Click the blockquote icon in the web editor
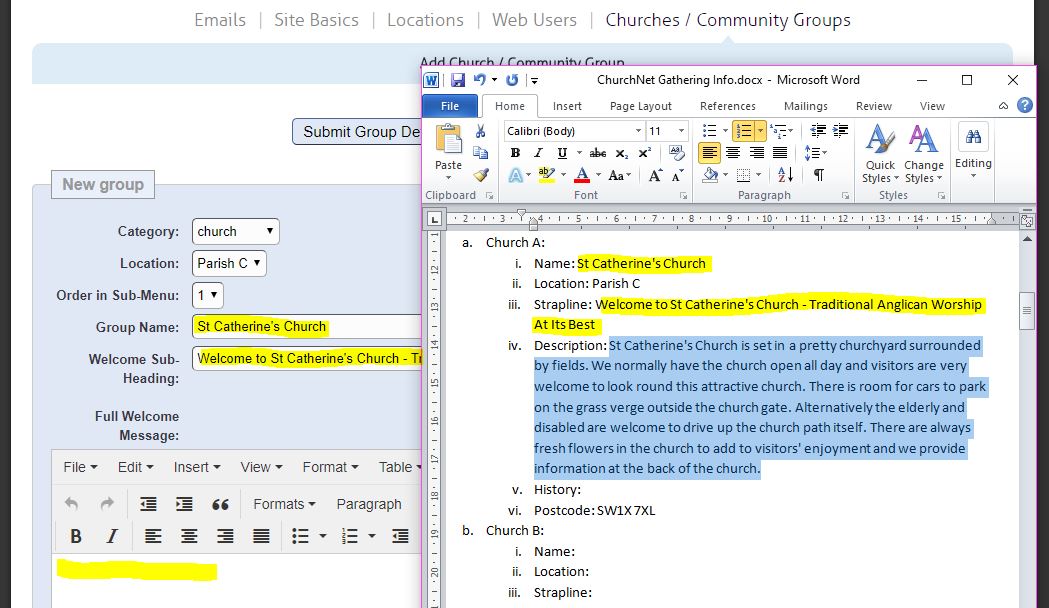 click(x=222, y=504)
